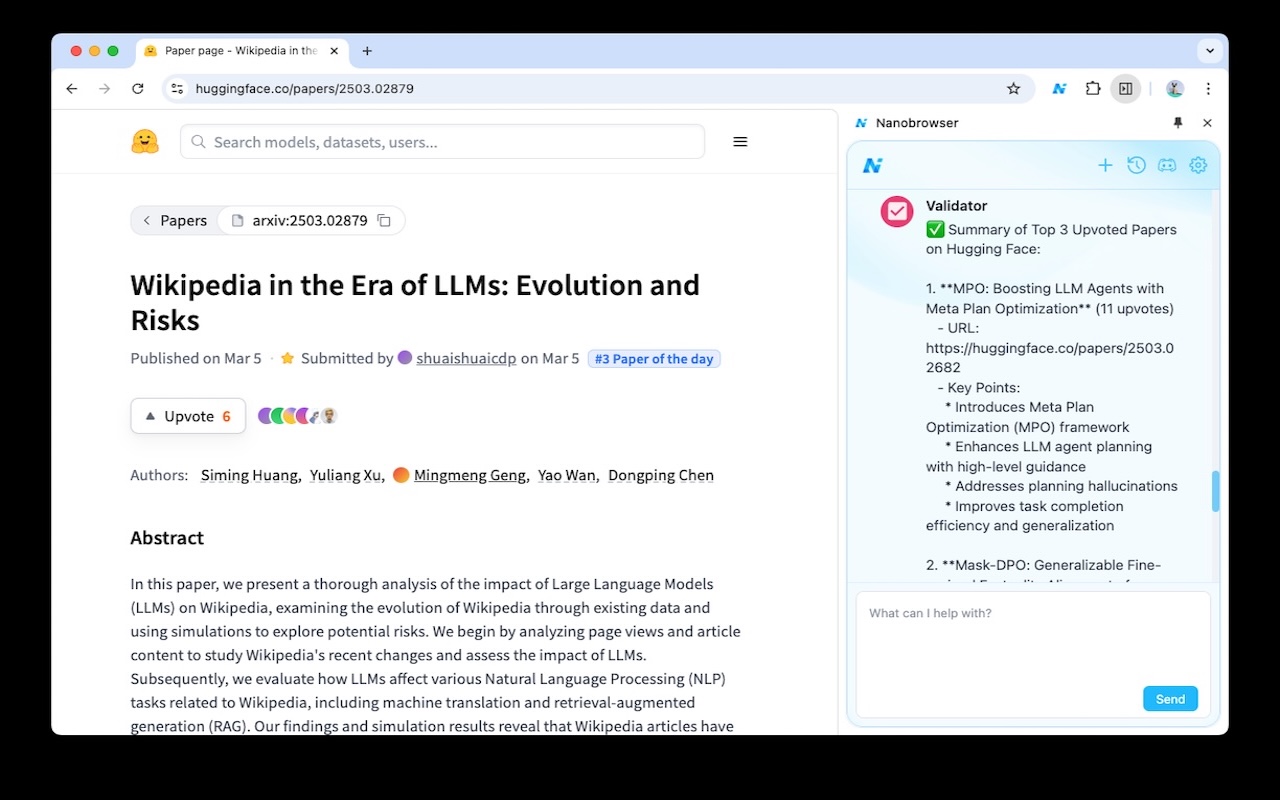Viewport: 1280px width, 800px height.
Task: Toggle the Chrome side panel icon
Action: pyautogui.click(x=1126, y=89)
